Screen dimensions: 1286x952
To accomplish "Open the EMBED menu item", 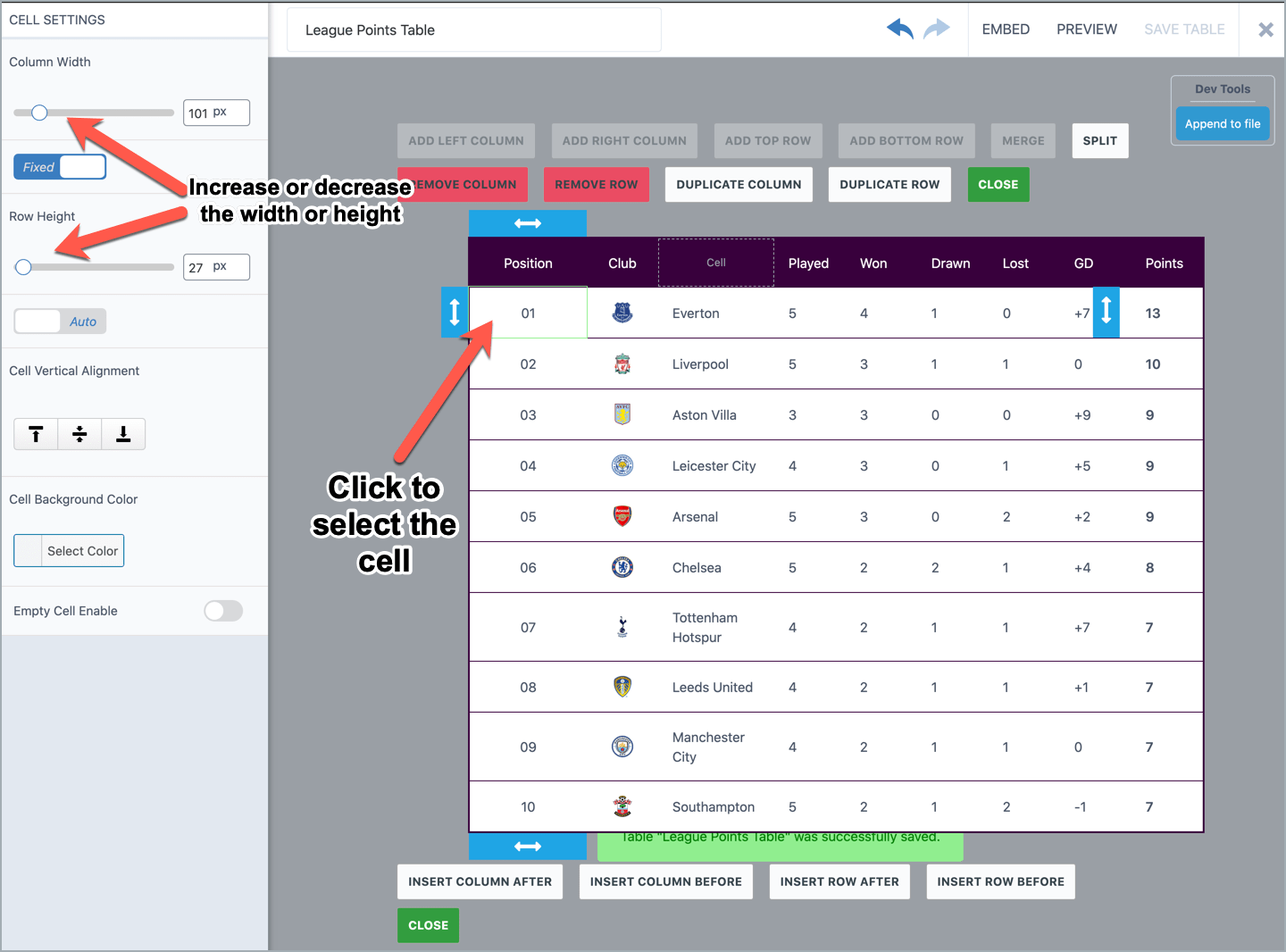I will coord(1006,29).
